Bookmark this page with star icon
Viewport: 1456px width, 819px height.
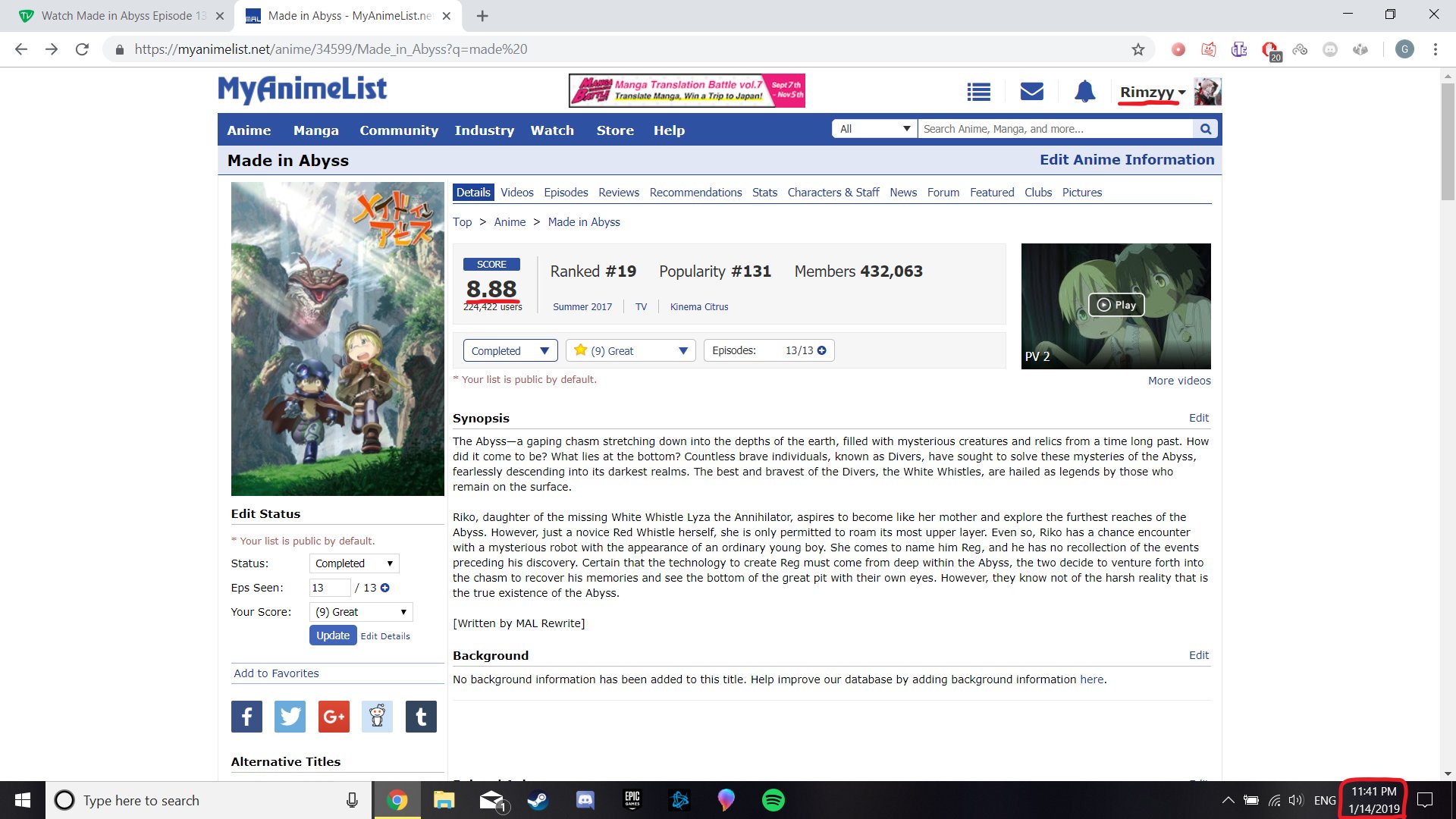1137,49
